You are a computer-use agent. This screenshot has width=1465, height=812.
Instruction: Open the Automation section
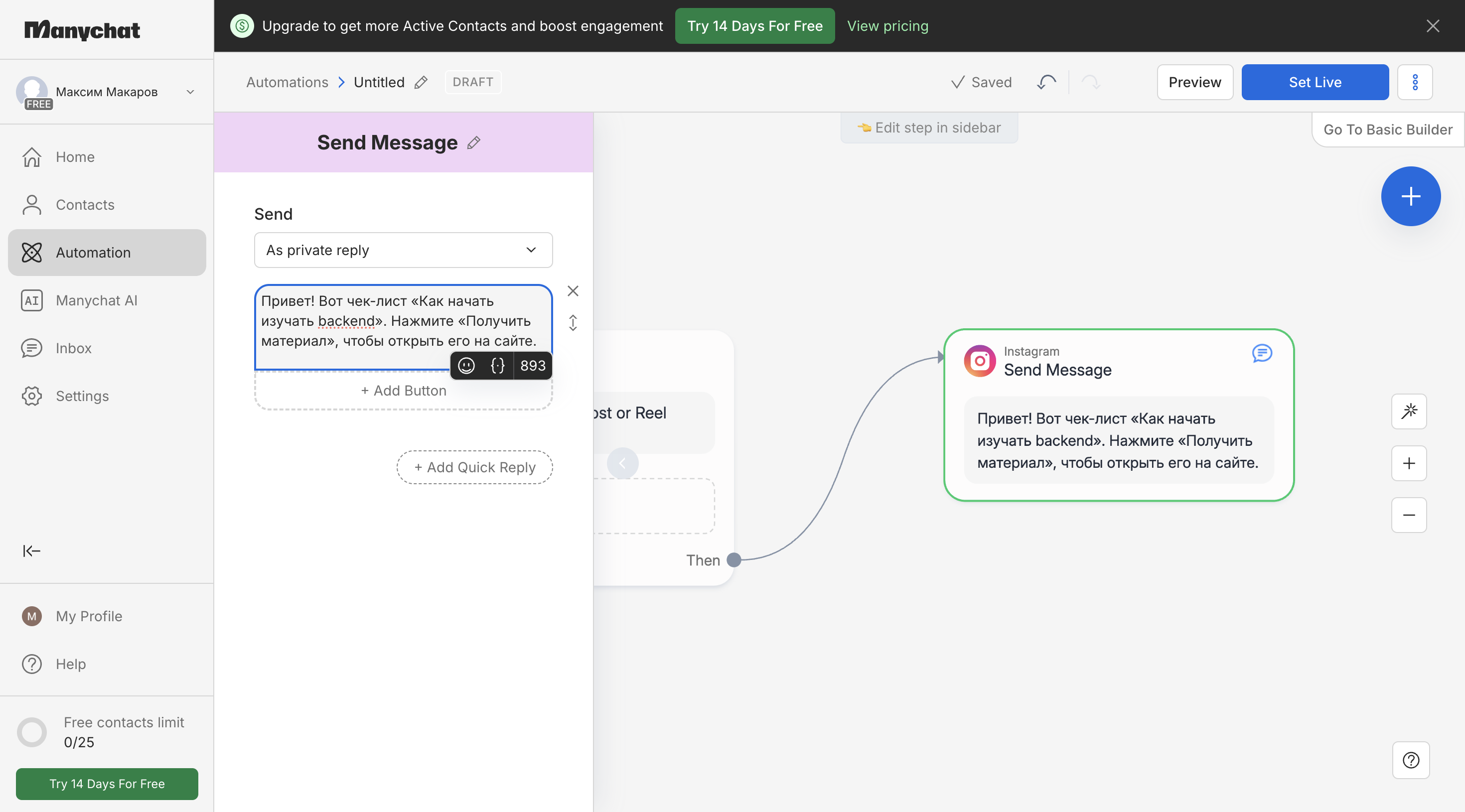click(x=107, y=253)
